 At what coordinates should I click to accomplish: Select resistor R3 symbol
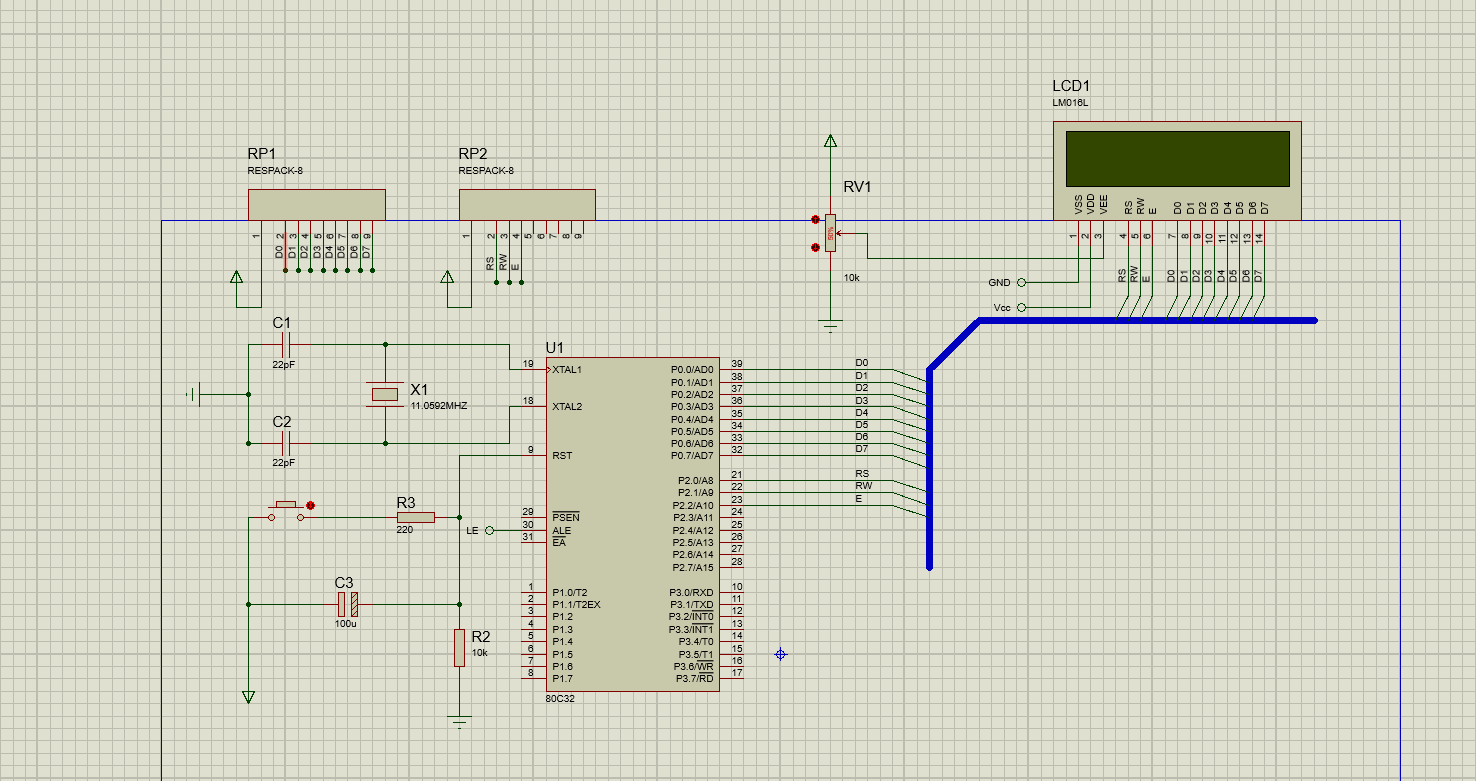click(x=415, y=517)
